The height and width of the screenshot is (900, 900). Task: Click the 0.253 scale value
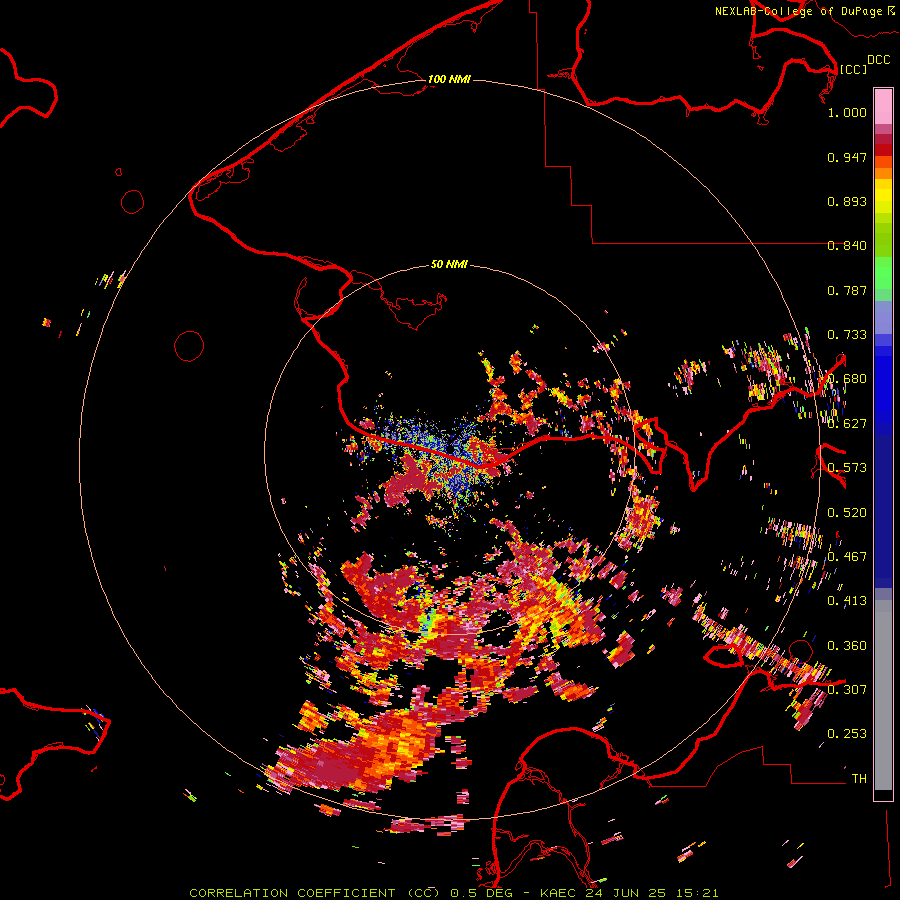[847, 734]
